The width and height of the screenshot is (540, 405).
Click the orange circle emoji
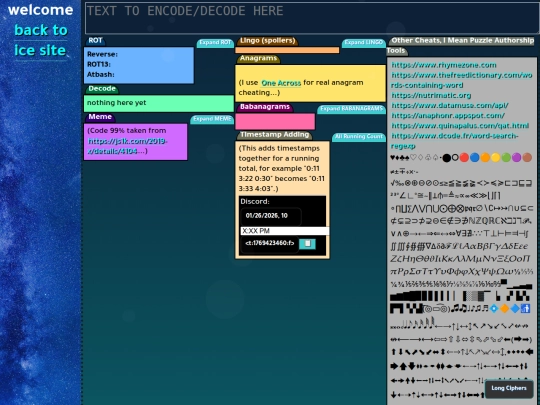tap(485, 157)
